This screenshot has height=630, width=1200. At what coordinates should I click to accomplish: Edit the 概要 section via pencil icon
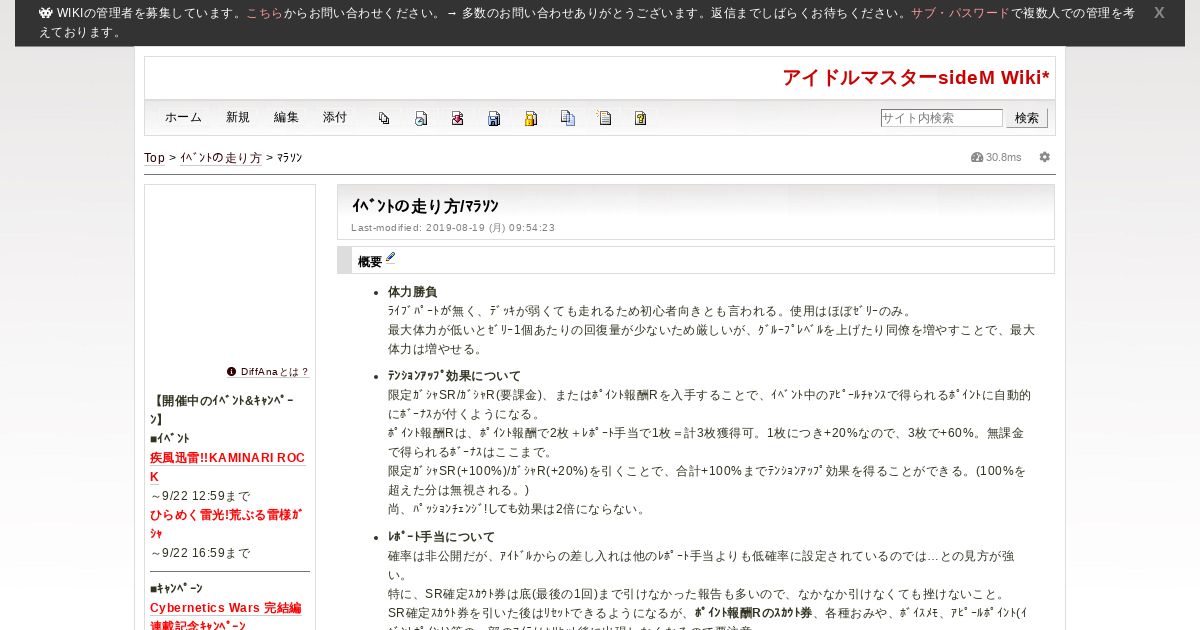(x=390, y=258)
